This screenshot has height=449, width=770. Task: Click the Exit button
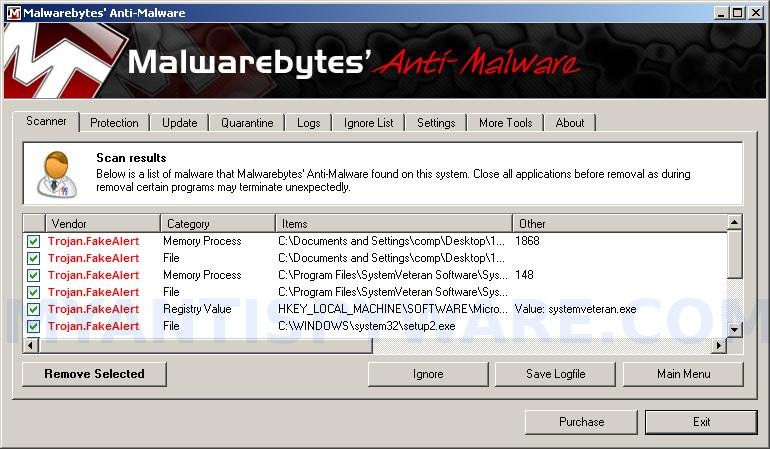click(701, 422)
